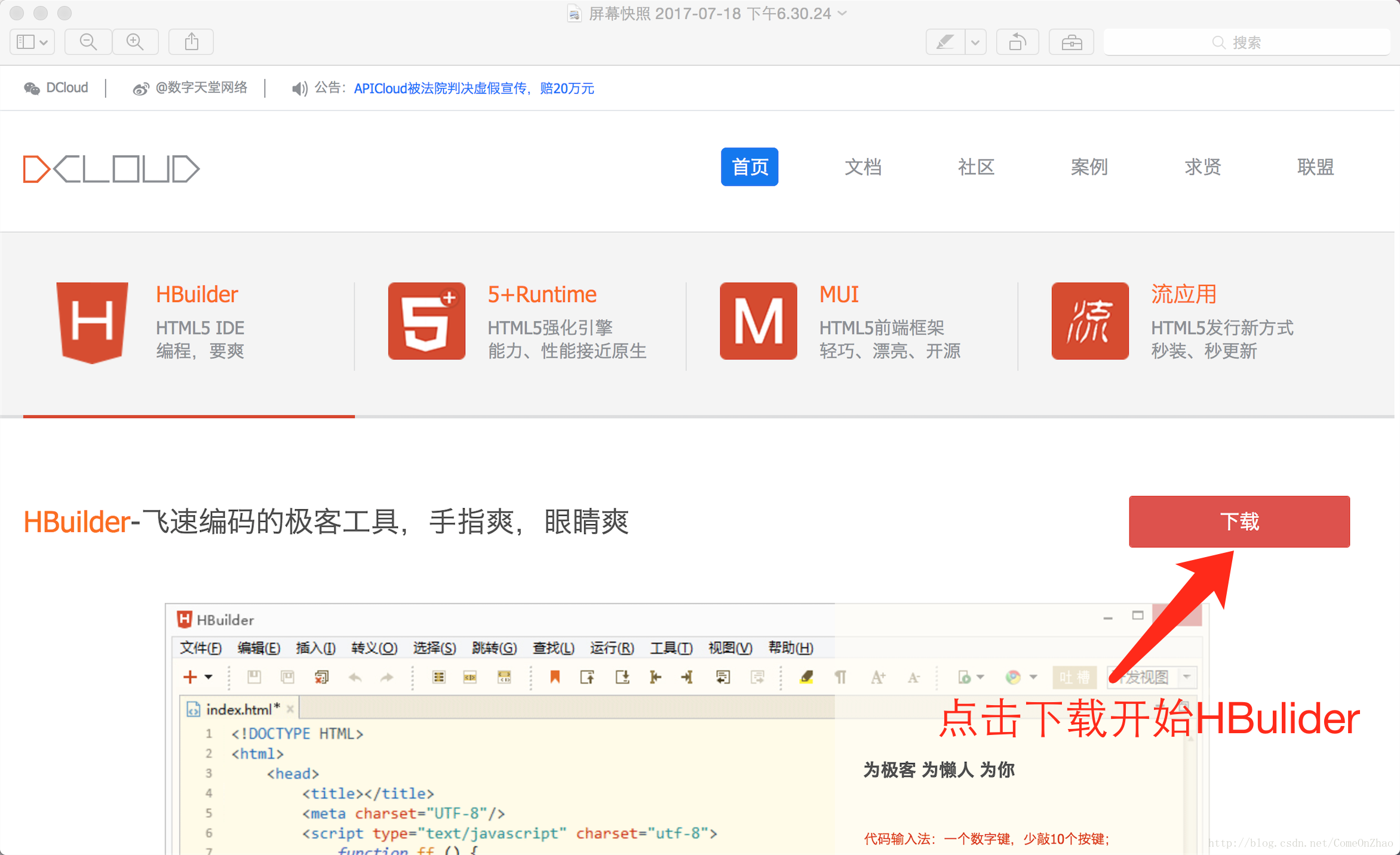Click the 搜索 search field
Viewport: 1400px width, 855px height.
point(1247,42)
